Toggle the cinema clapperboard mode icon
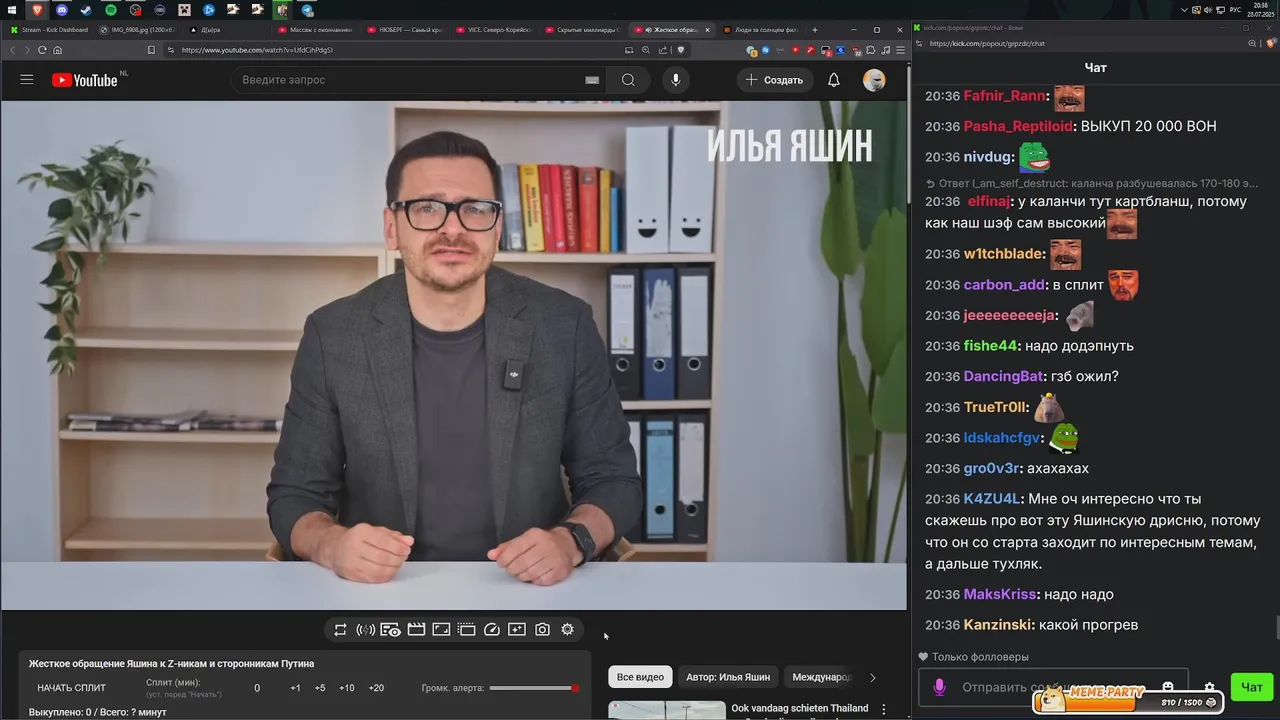The height and width of the screenshot is (720, 1280). tap(416, 630)
